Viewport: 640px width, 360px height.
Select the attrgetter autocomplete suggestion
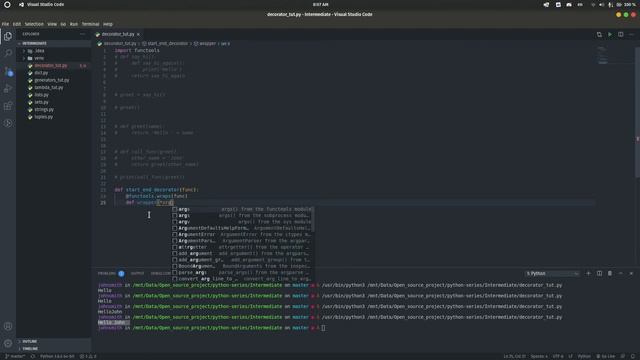242,247
